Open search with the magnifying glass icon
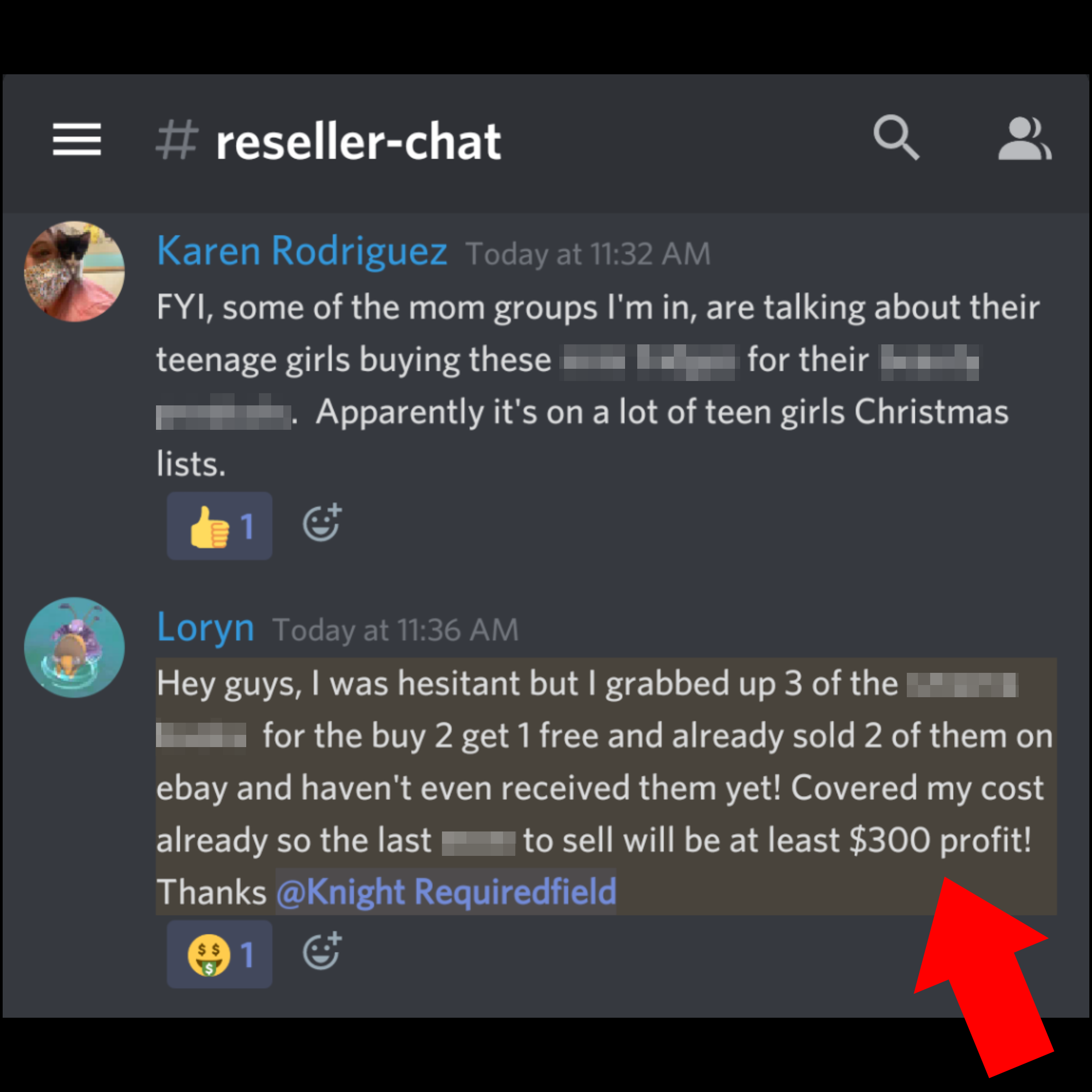 [896, 138]
